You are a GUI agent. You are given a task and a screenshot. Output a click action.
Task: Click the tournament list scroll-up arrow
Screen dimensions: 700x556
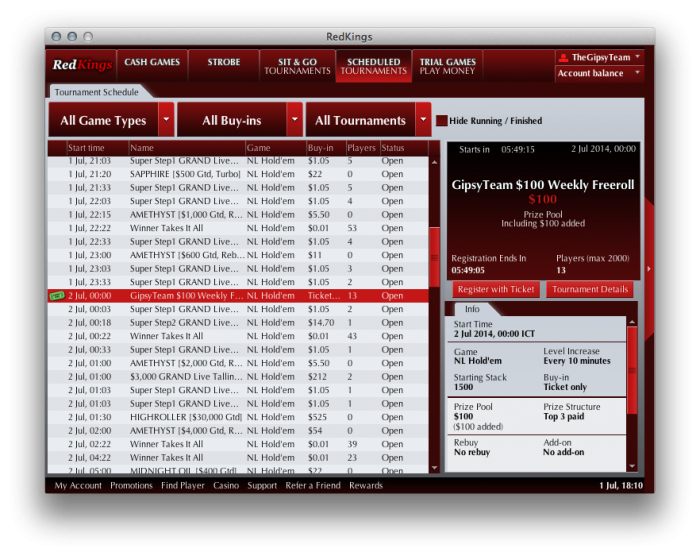434,162
